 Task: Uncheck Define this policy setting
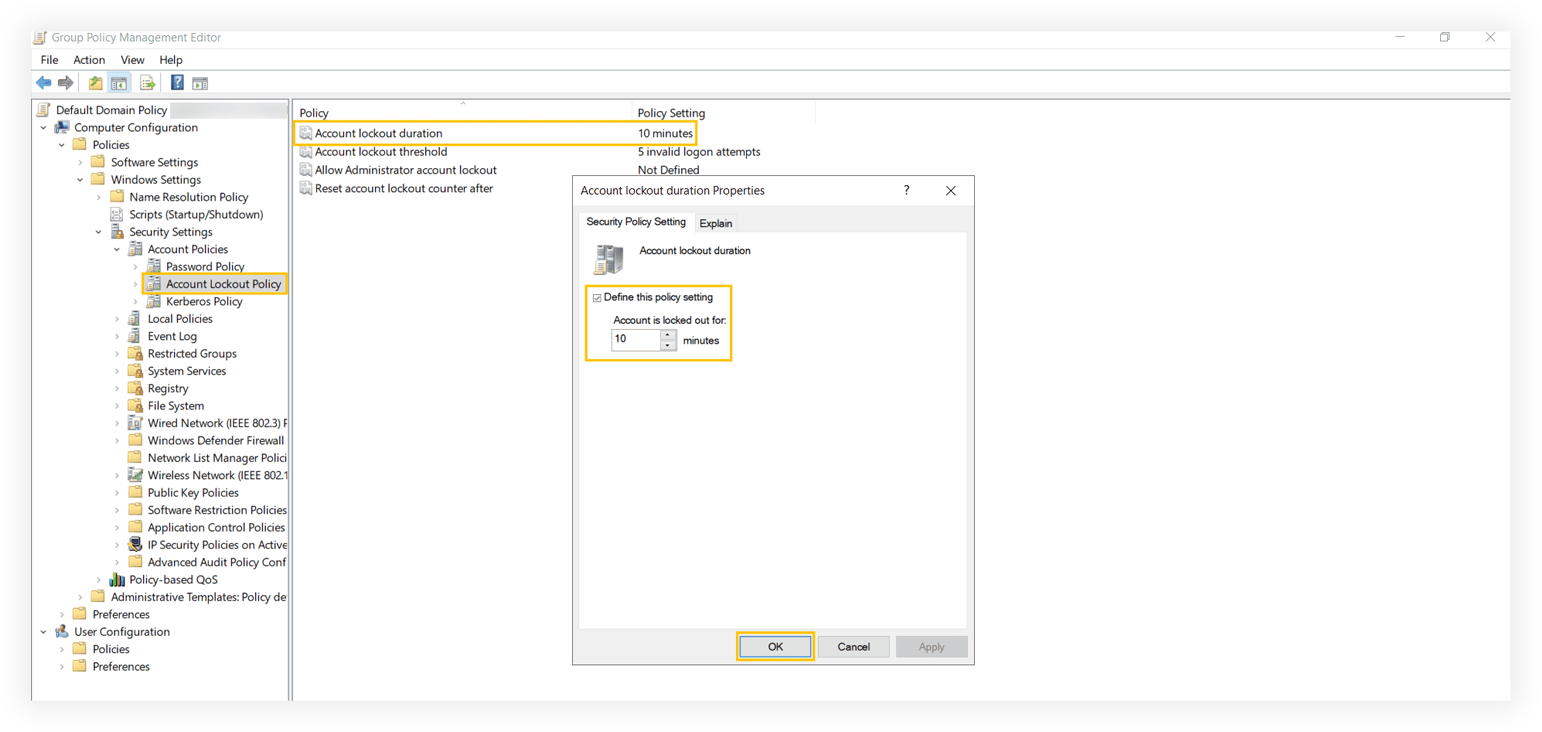tap(597, 297)
